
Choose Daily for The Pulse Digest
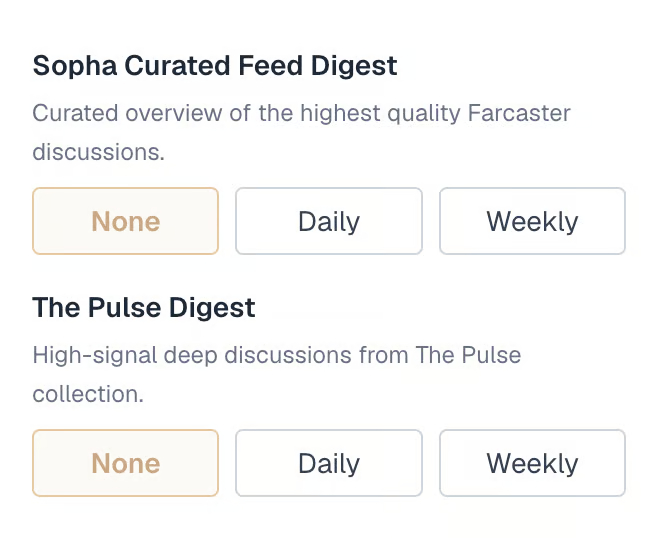click(x=329, y=463)
